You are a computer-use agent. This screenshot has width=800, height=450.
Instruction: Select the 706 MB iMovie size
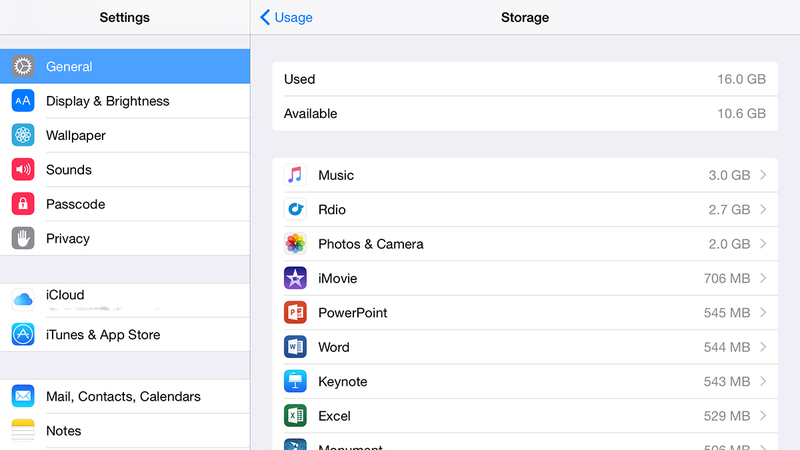[727, 278]
